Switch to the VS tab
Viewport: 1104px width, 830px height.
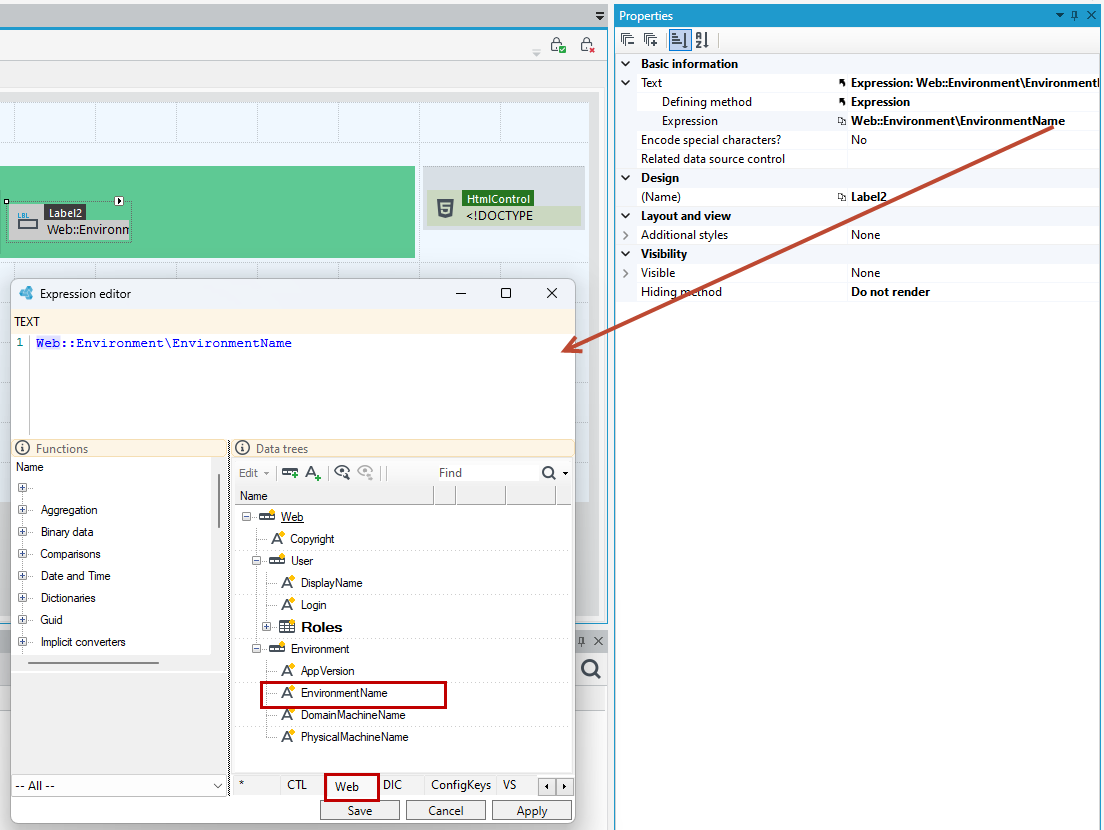510,785
